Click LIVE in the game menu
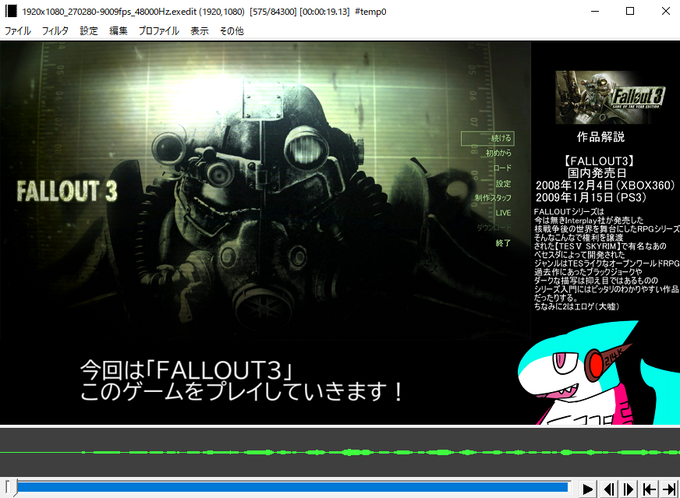The width and height of the screenshot is (680, 498). [503, 213]
